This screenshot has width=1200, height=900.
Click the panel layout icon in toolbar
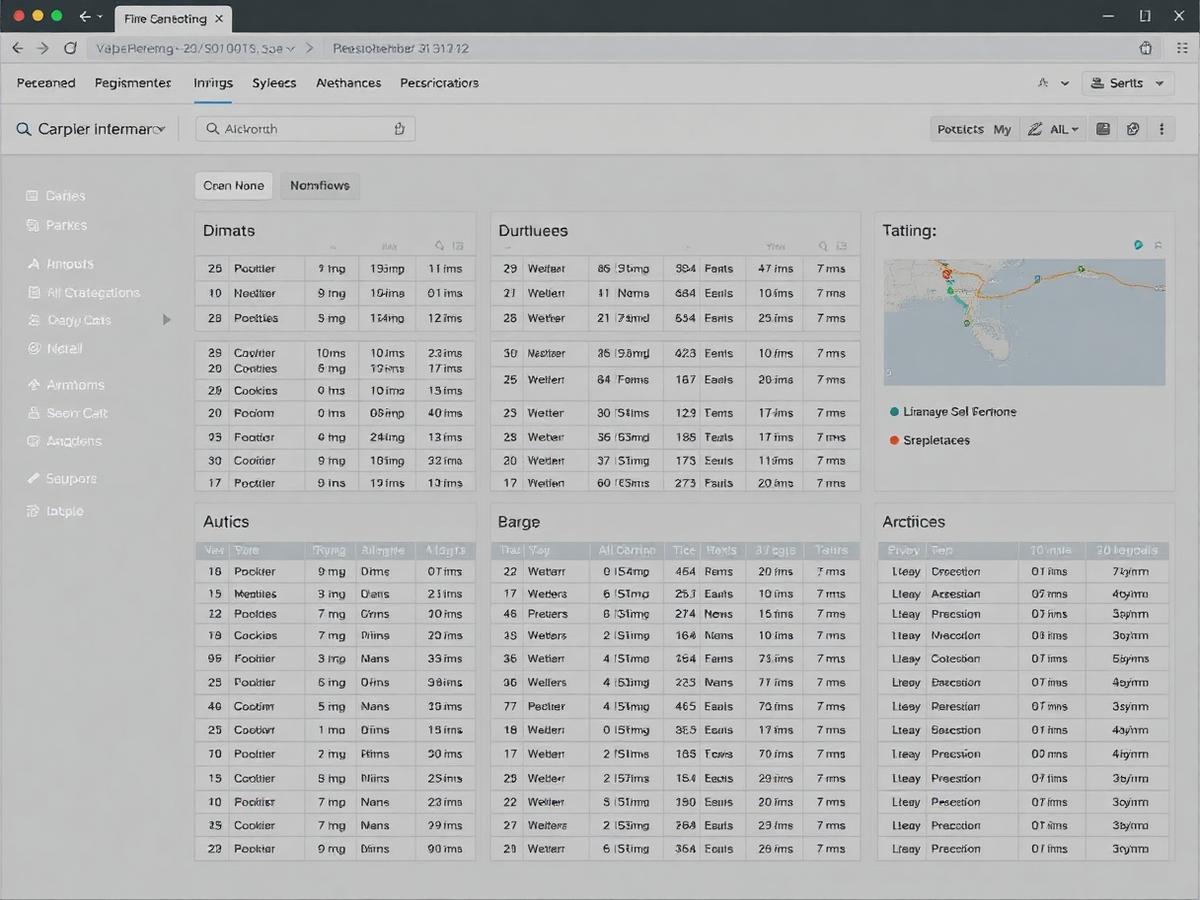click(x=1103, y=129)
